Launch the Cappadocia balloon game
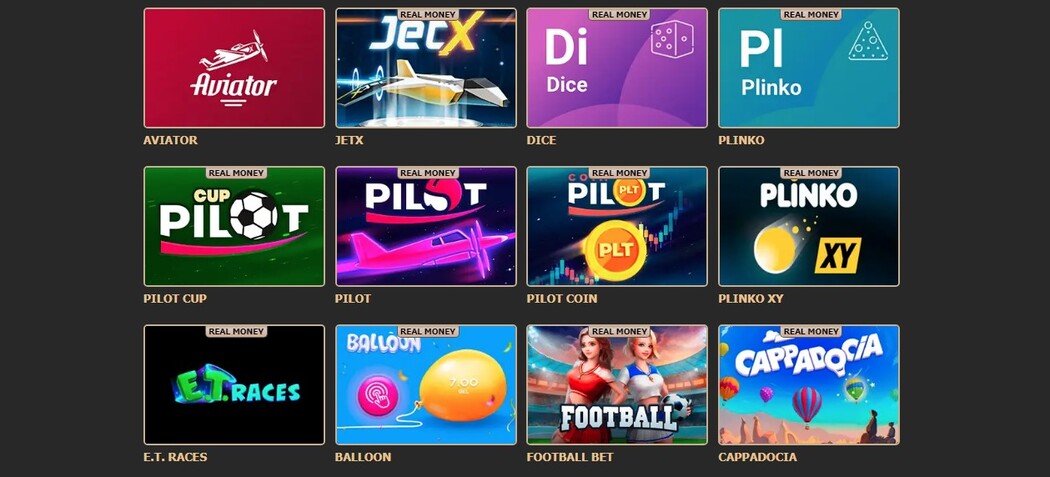 tap(809, 385)
